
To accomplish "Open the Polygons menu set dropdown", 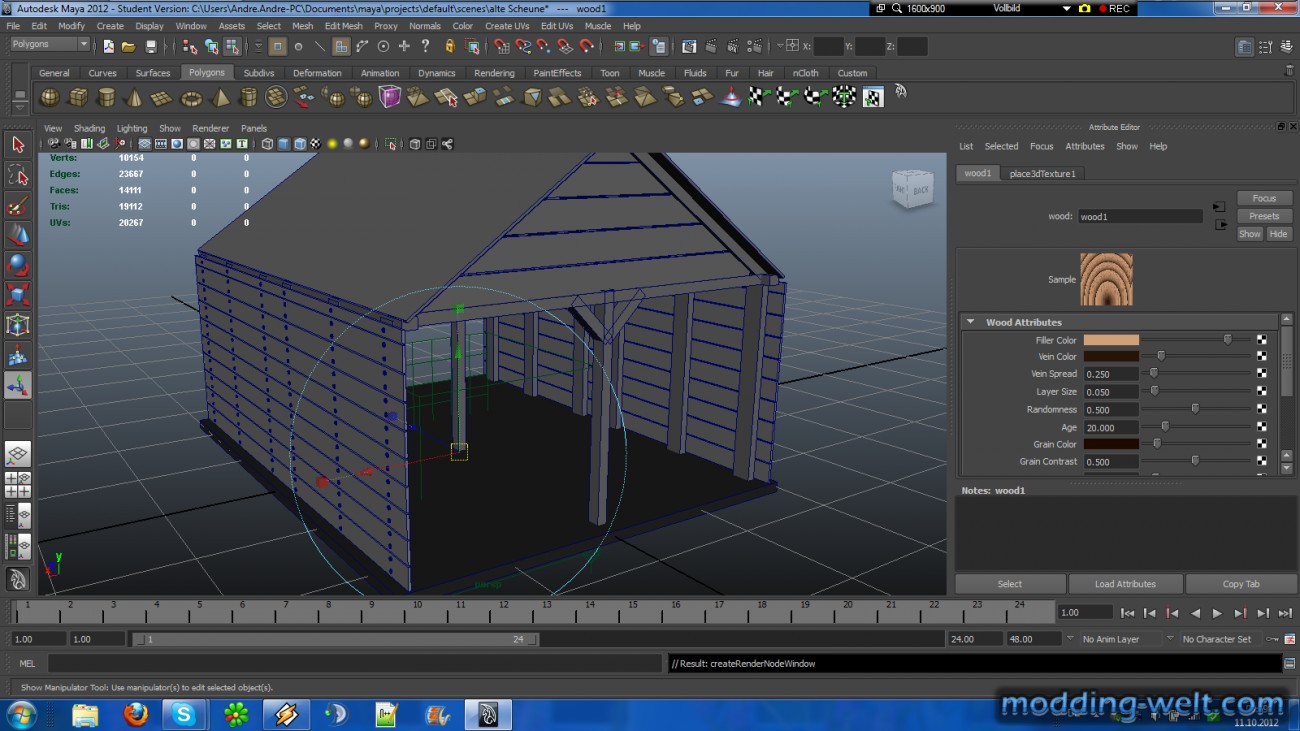I will 50,45.
